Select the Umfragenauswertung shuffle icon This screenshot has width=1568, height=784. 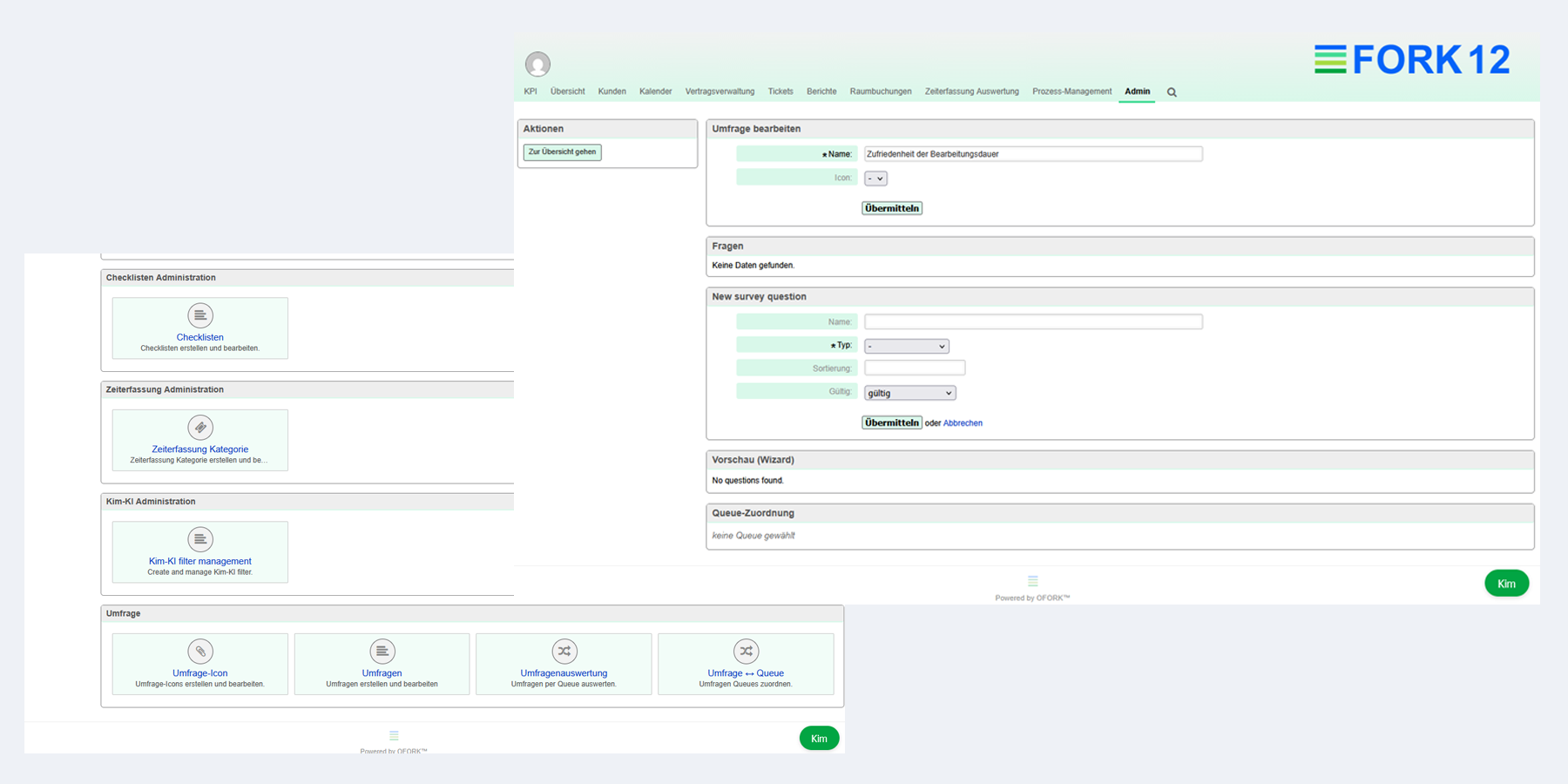(564, 651)
